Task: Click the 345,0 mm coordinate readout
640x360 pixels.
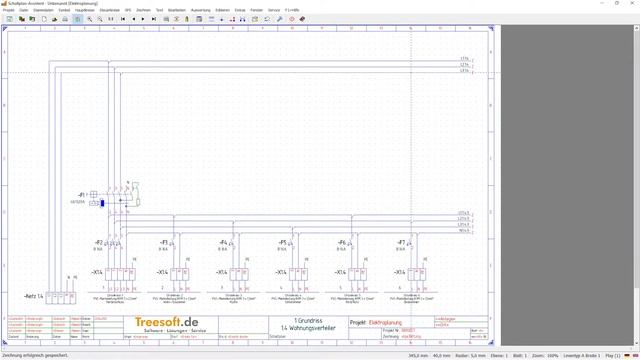Action: [418, 356]
